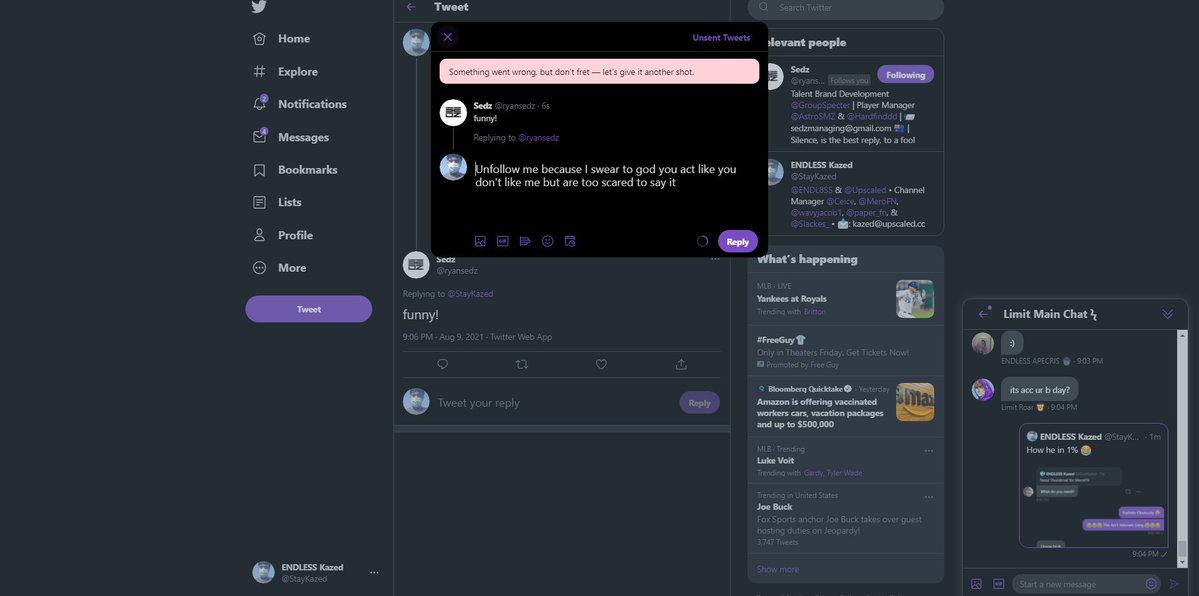Image resolution: width=1199 pixels, height=596 pixels.
Task: Like the tweet saying funny!
Action: (x=601, y=364)
